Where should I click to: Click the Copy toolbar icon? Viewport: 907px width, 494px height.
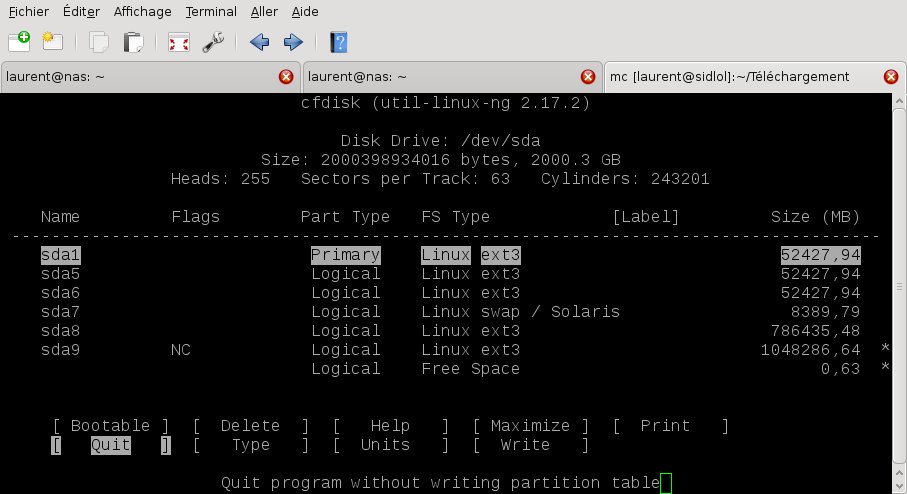click(99, 42)
